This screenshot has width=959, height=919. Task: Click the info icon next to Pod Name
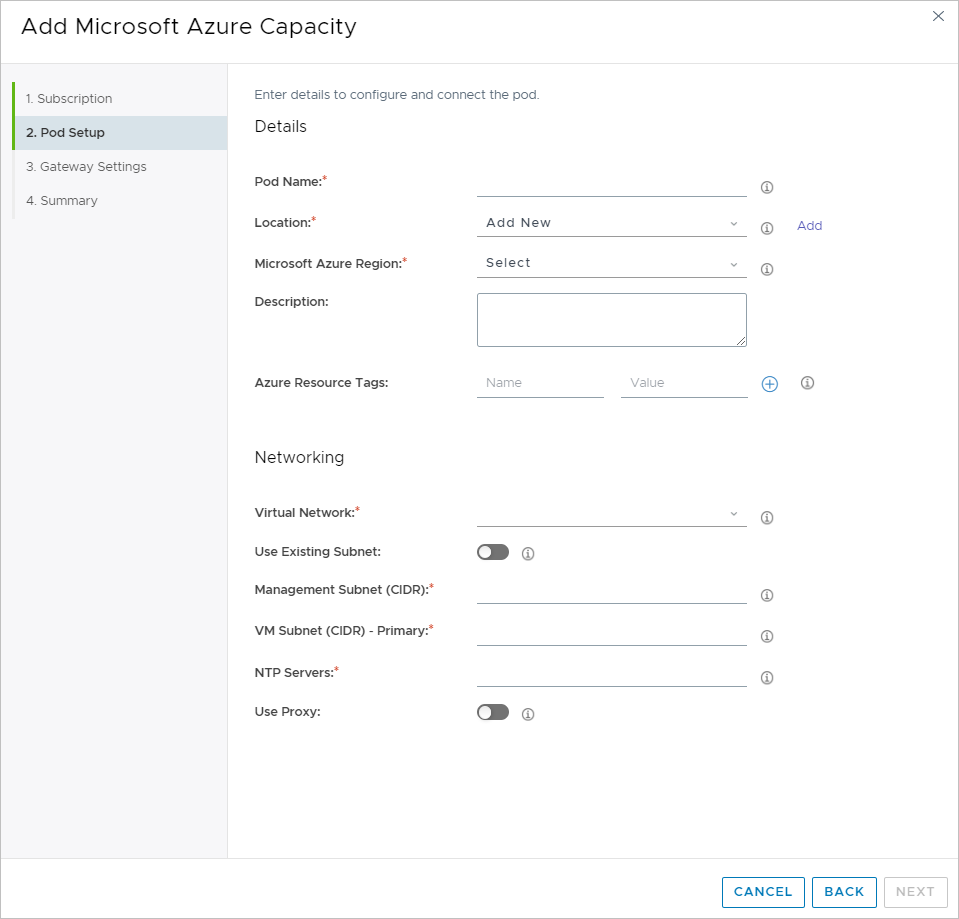[x=767, y=187]
